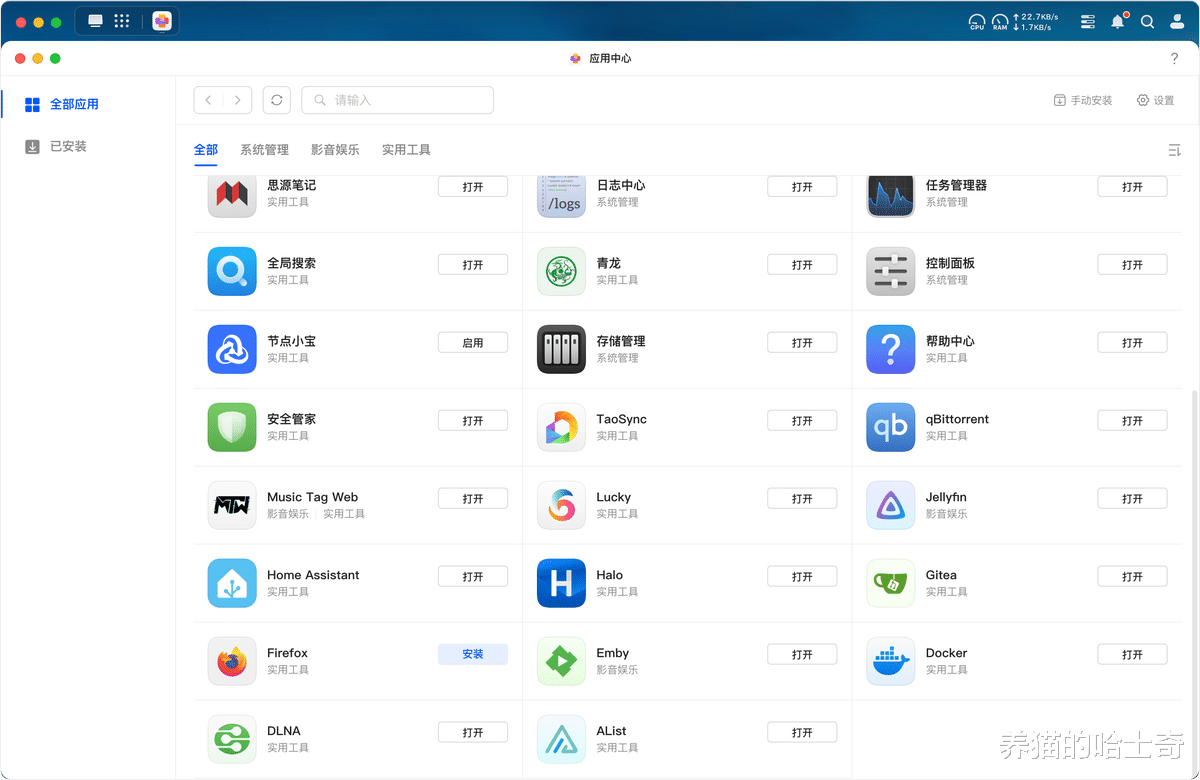Viewport: 1200px width, 780px height.
Task: Click the 控制面板 sliders icon
Action: tap(891, 272)
